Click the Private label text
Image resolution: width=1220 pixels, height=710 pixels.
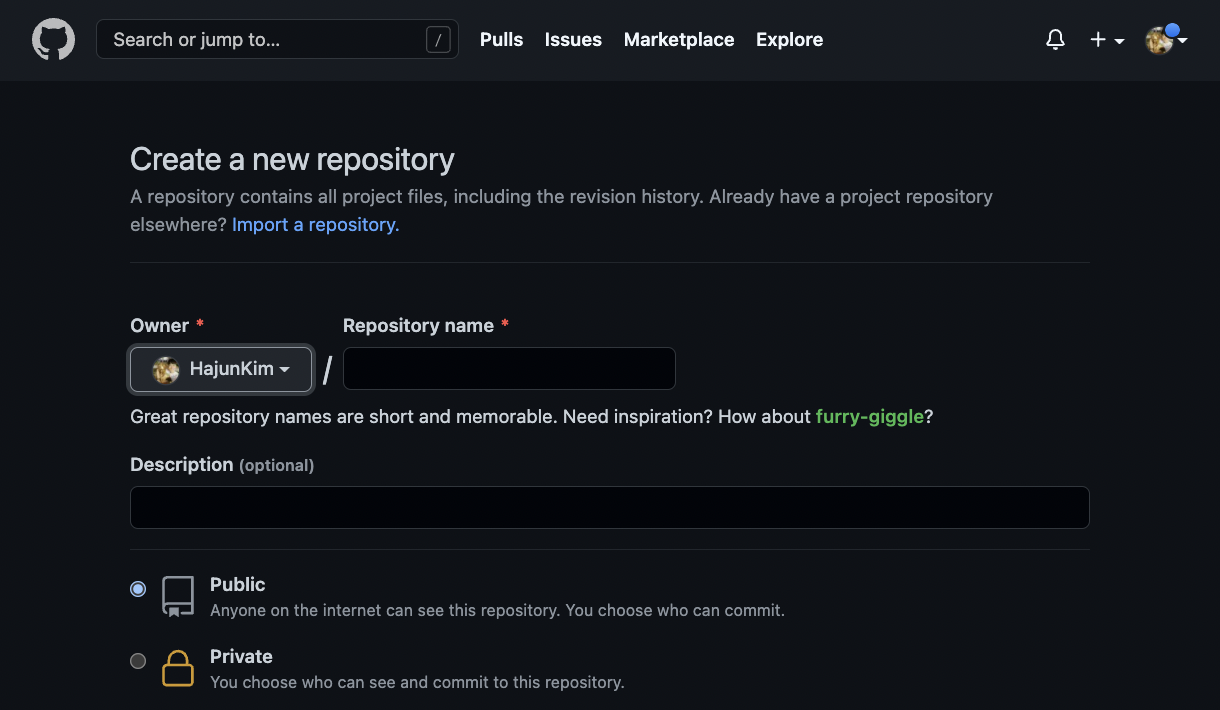[x=241, y=657]
